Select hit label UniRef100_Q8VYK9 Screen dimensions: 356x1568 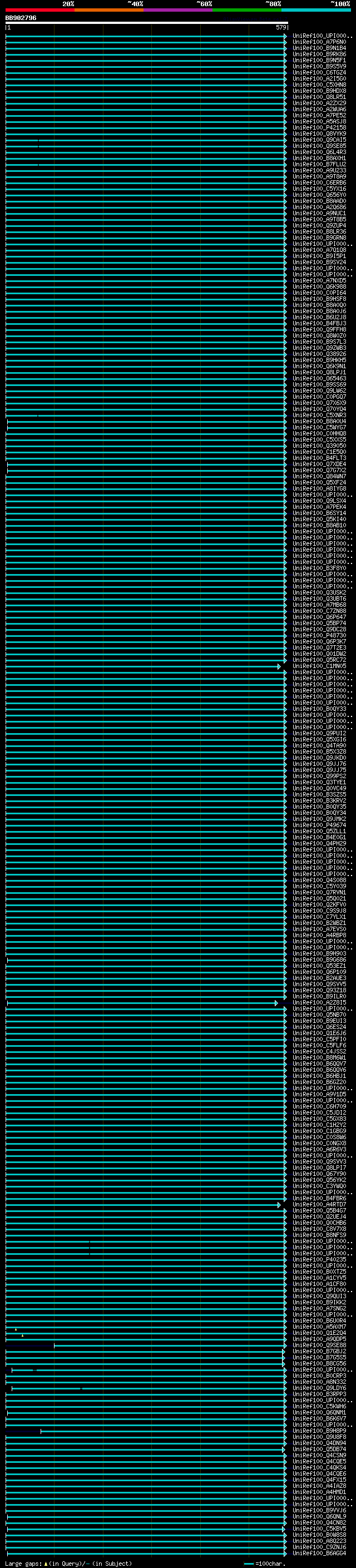click(319, 134)
